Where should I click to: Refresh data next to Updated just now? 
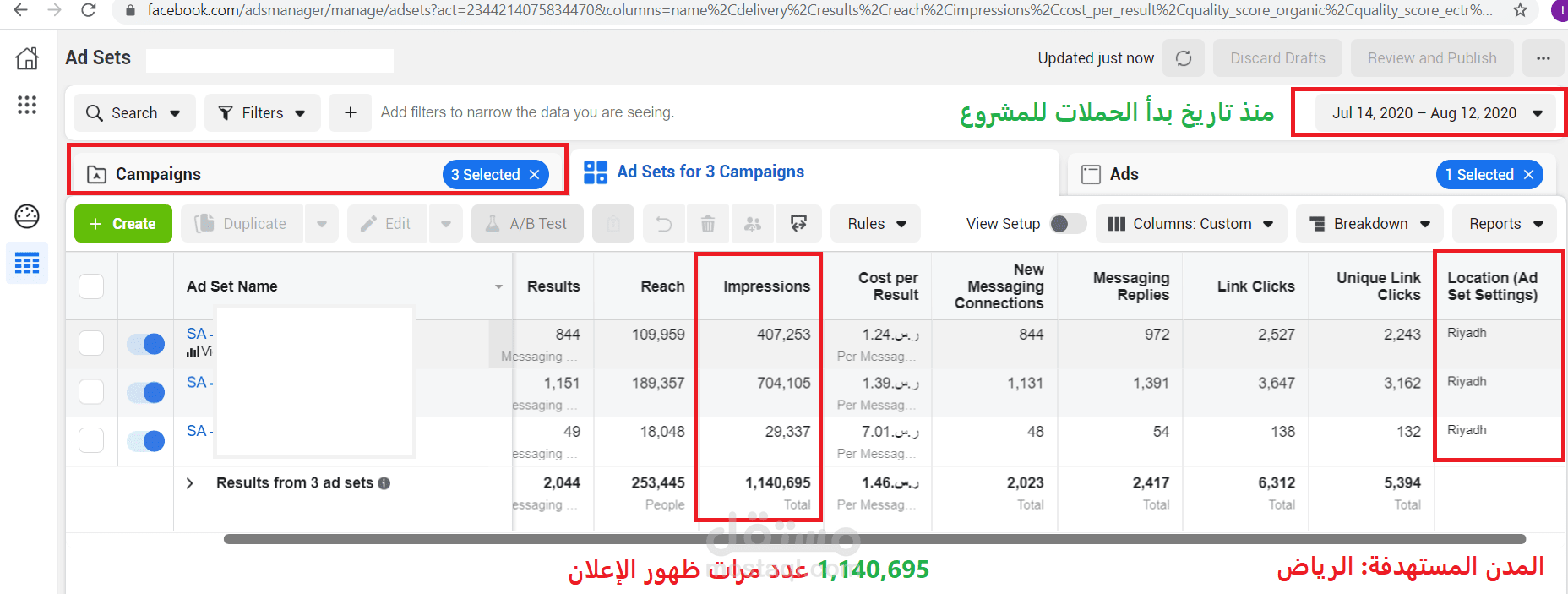tap(1184, 58)
